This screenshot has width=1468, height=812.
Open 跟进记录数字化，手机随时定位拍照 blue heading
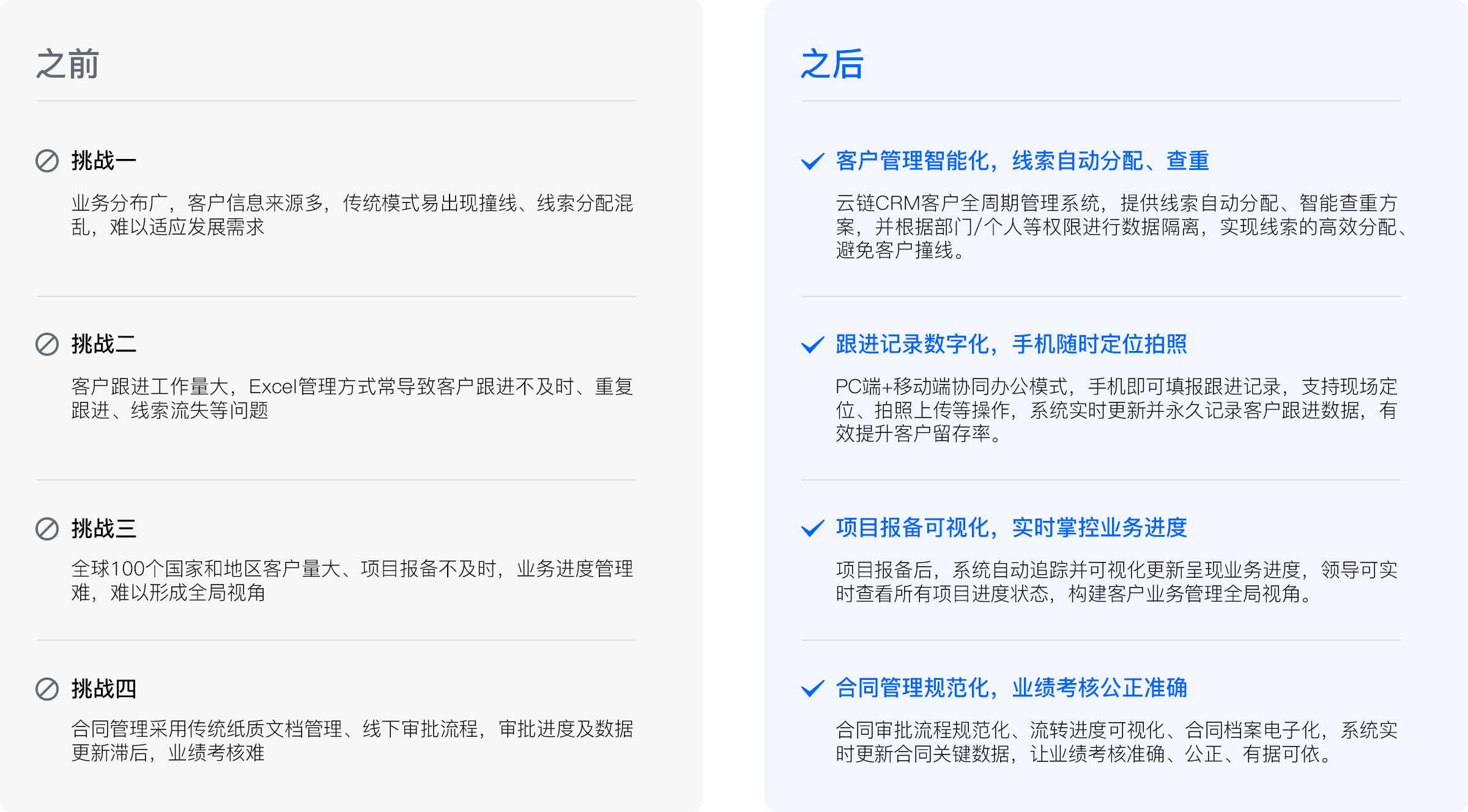(1011, 344)
